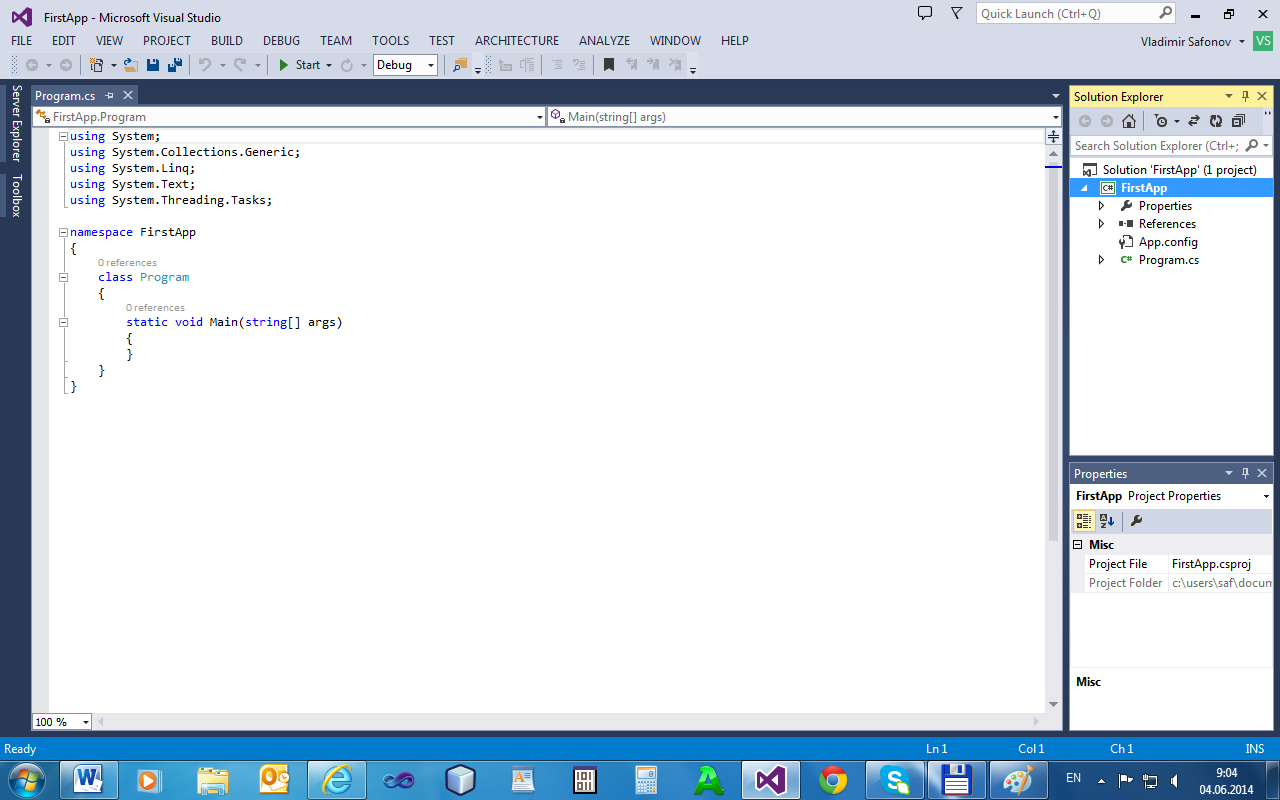Pin the Solution Explorer panel

1246,96
